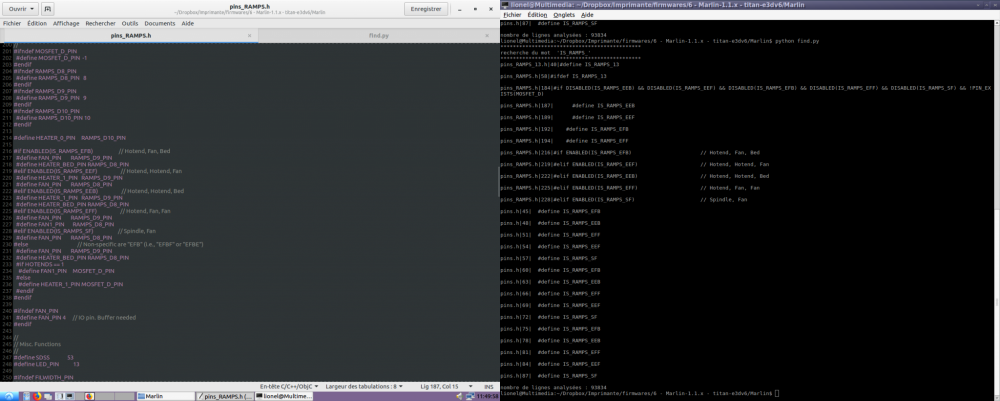Click the '#define HEATER_0_PIN RAMPS_D10_PIN' code line
Image resolution: width=1000 pixels, height=401 pixels.
click(x=70, y=137)
